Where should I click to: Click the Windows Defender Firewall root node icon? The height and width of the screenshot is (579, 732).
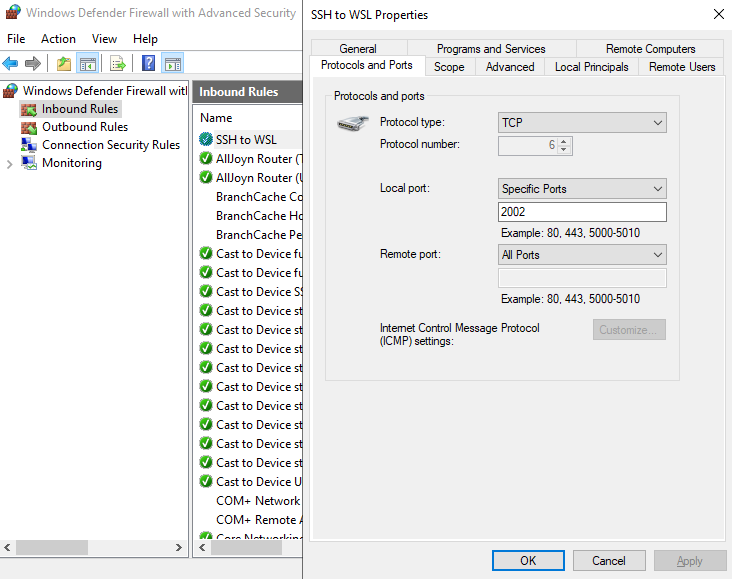tap(10, 91)
